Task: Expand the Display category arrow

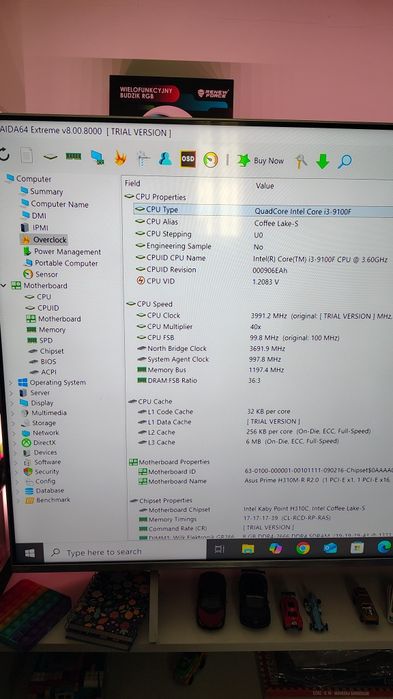Action: [12, 403]
